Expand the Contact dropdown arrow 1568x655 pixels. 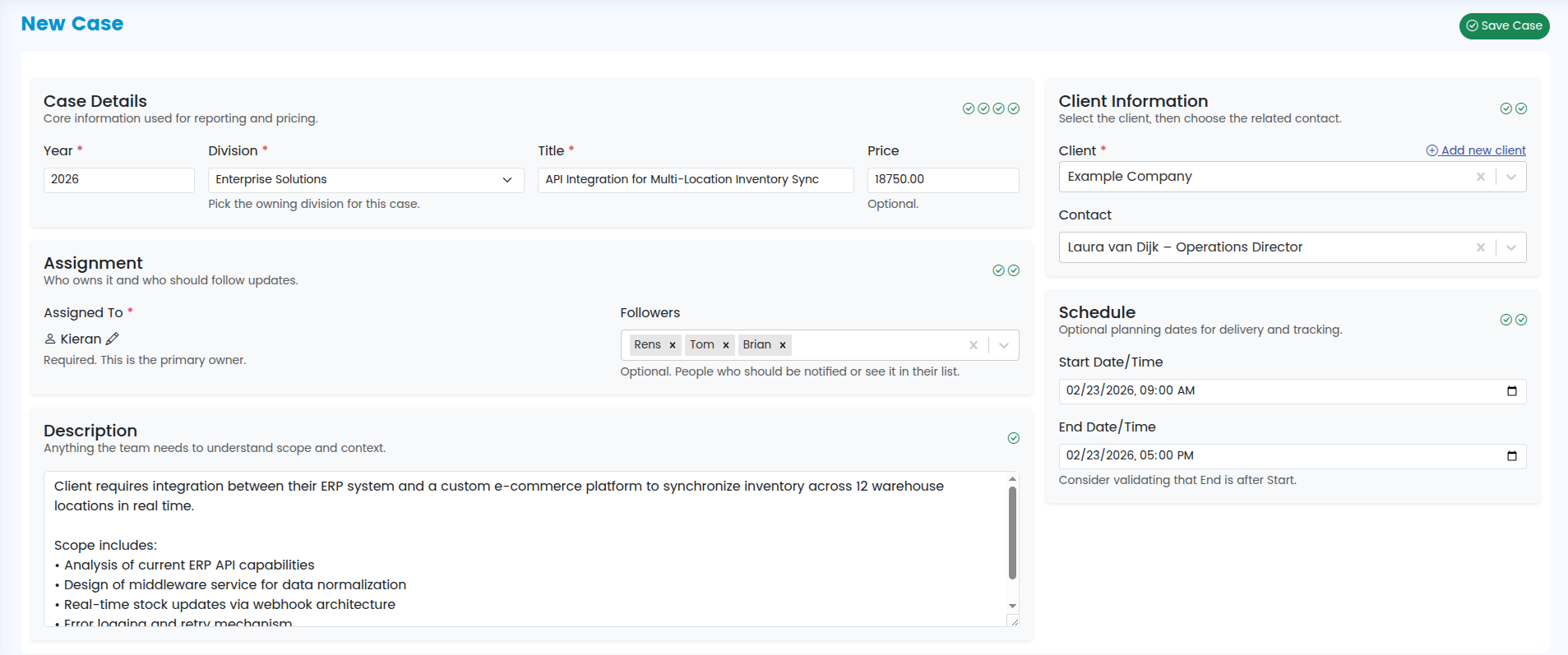1510,247
